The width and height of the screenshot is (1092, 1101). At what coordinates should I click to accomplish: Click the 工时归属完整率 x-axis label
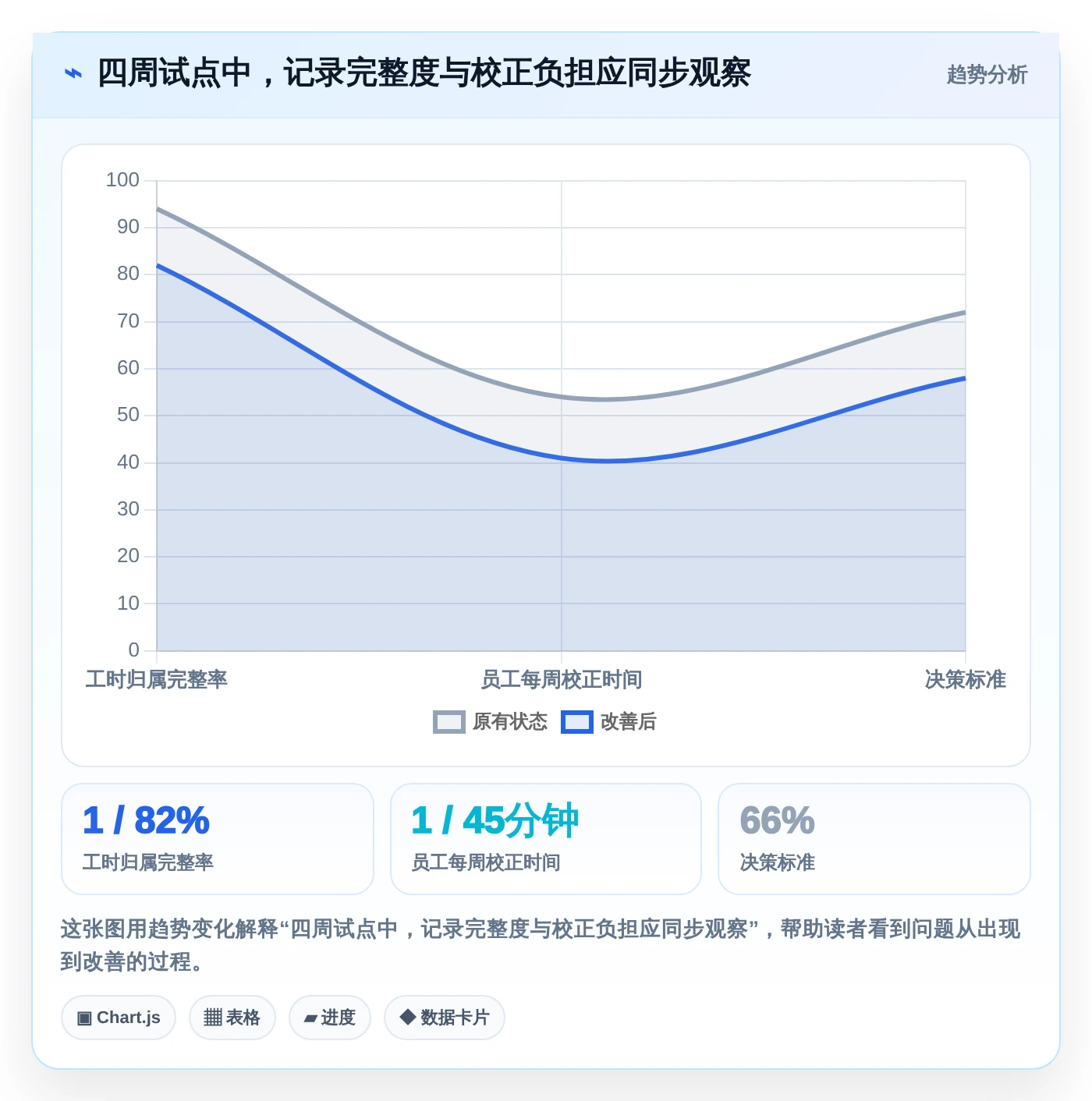click(157, 680)
